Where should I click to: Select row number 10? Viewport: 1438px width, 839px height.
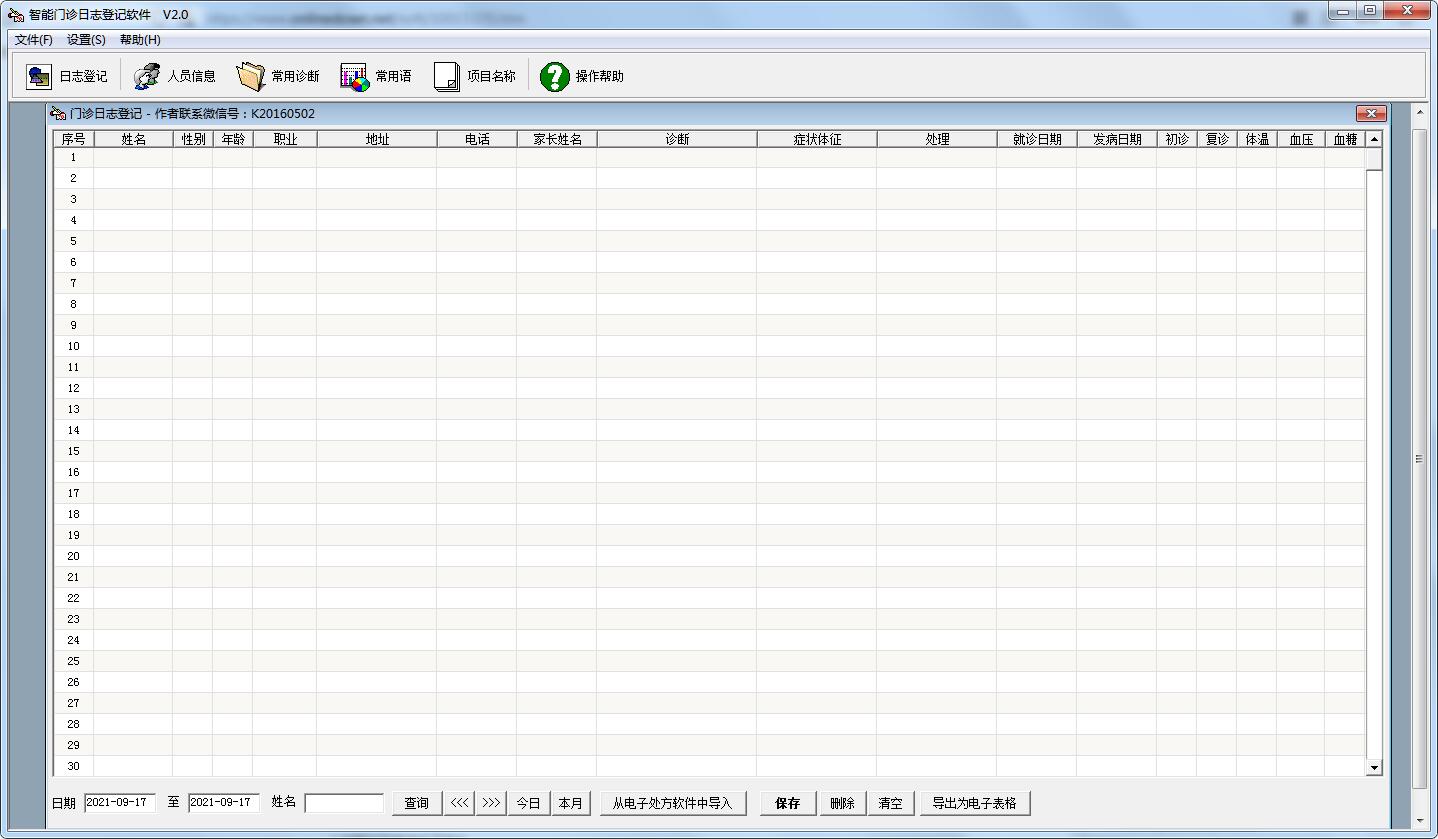coord(74,346)
